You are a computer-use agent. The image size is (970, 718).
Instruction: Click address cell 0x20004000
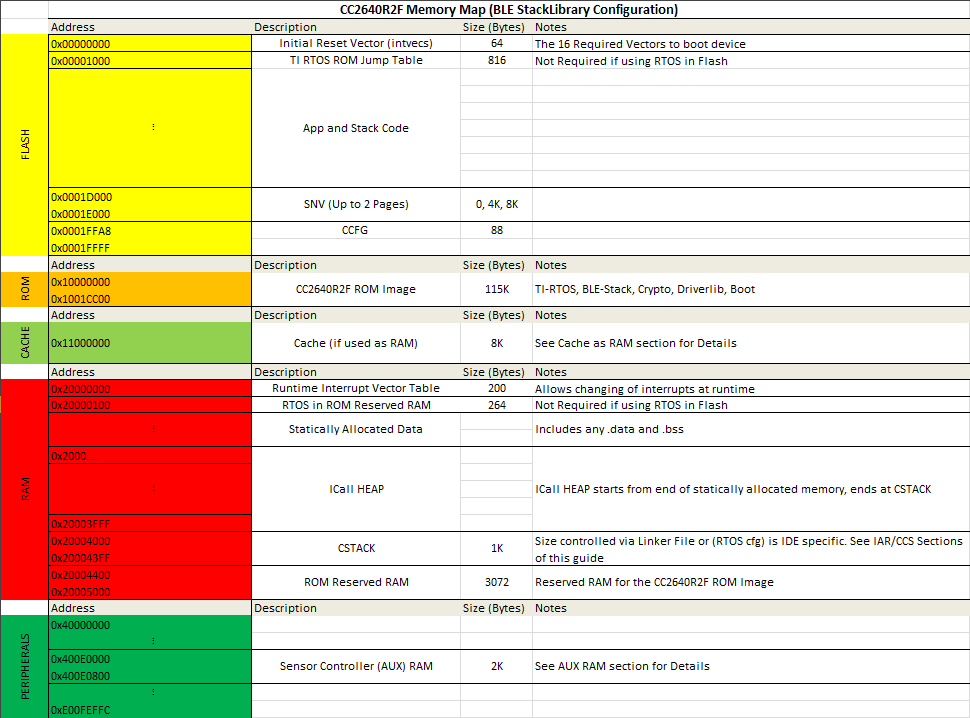150,541
